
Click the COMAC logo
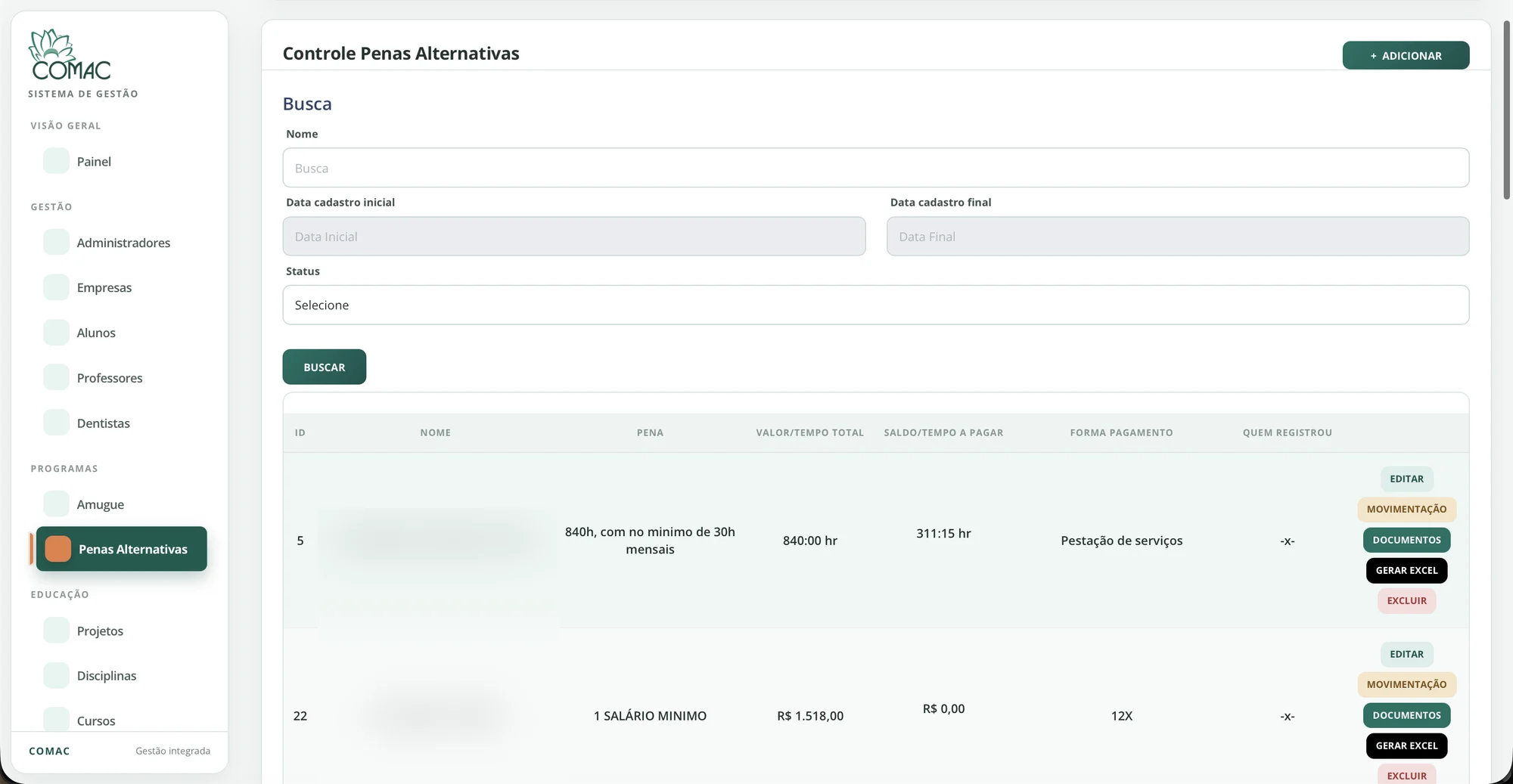[x=70, y=55]
